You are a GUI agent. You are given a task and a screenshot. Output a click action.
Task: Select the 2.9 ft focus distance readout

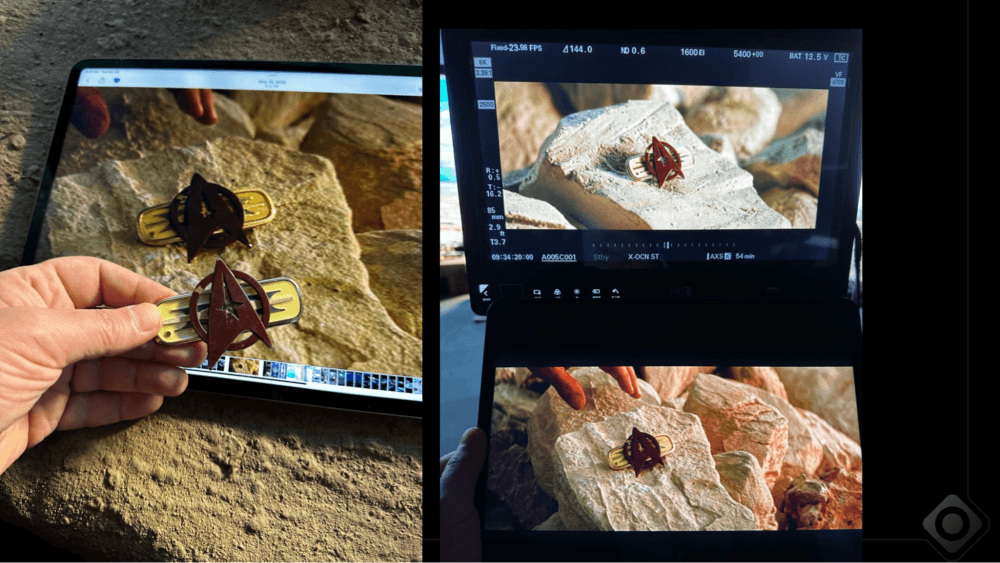click(496, 230)
